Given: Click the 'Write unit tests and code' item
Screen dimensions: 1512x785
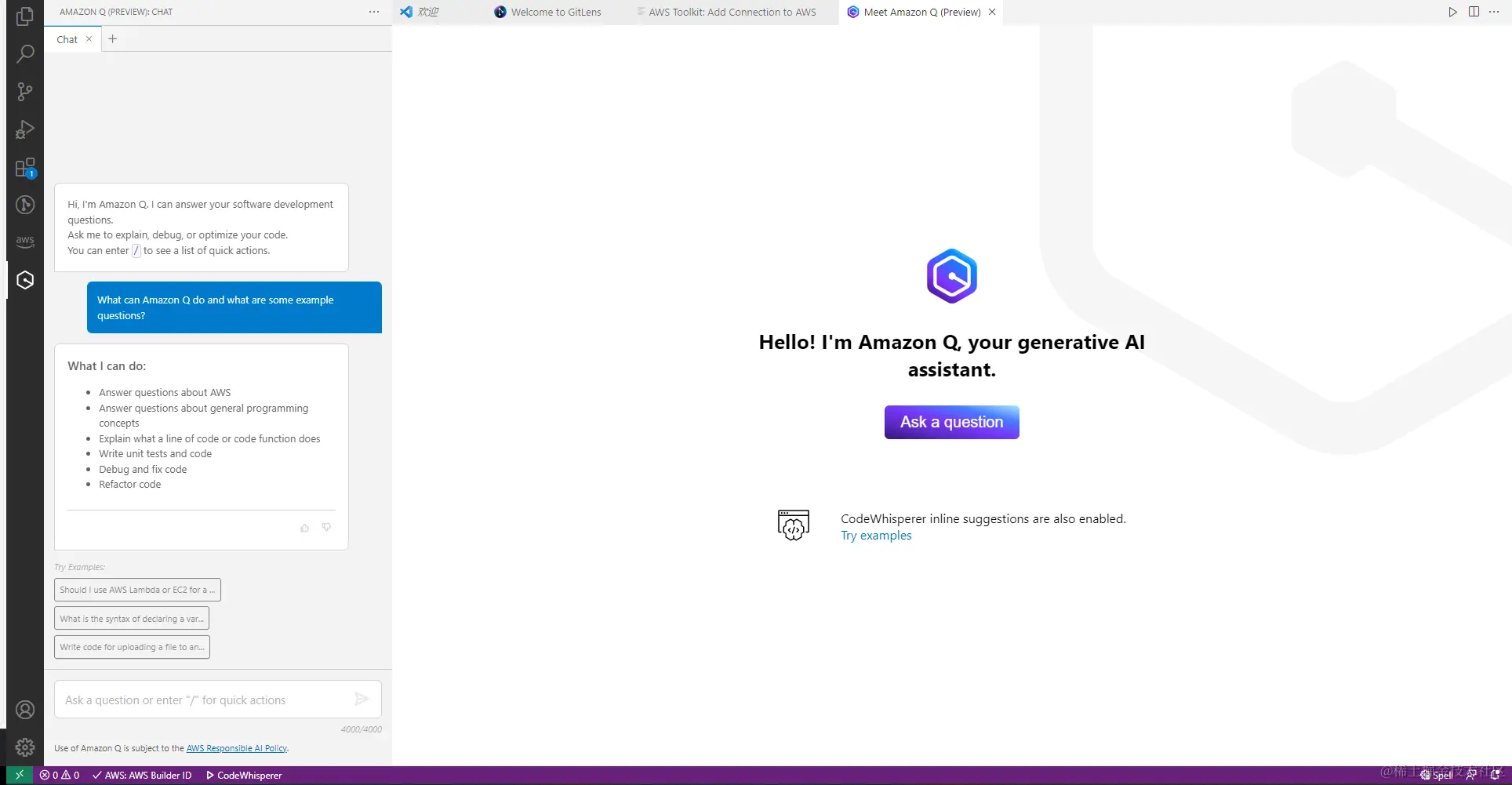Looking at the screenshot, I should tap(155, 453).
